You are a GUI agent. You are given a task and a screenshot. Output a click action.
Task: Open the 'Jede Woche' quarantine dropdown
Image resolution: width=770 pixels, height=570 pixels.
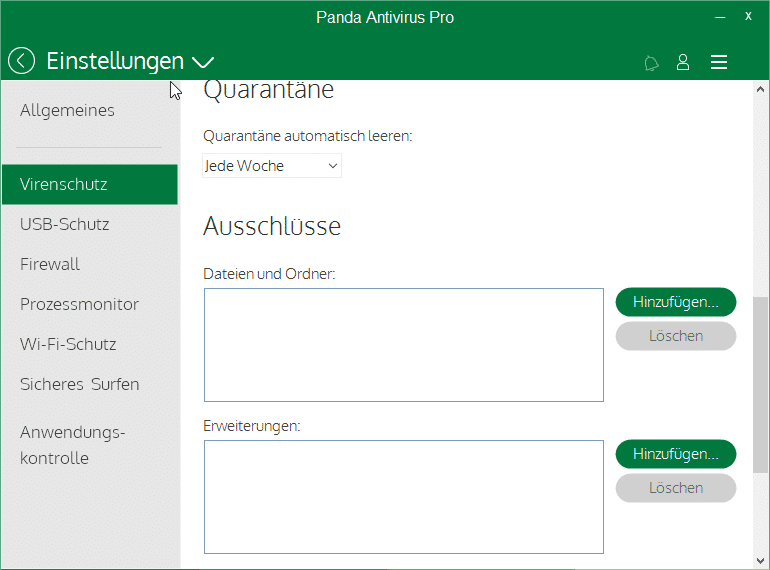point(272,166)
